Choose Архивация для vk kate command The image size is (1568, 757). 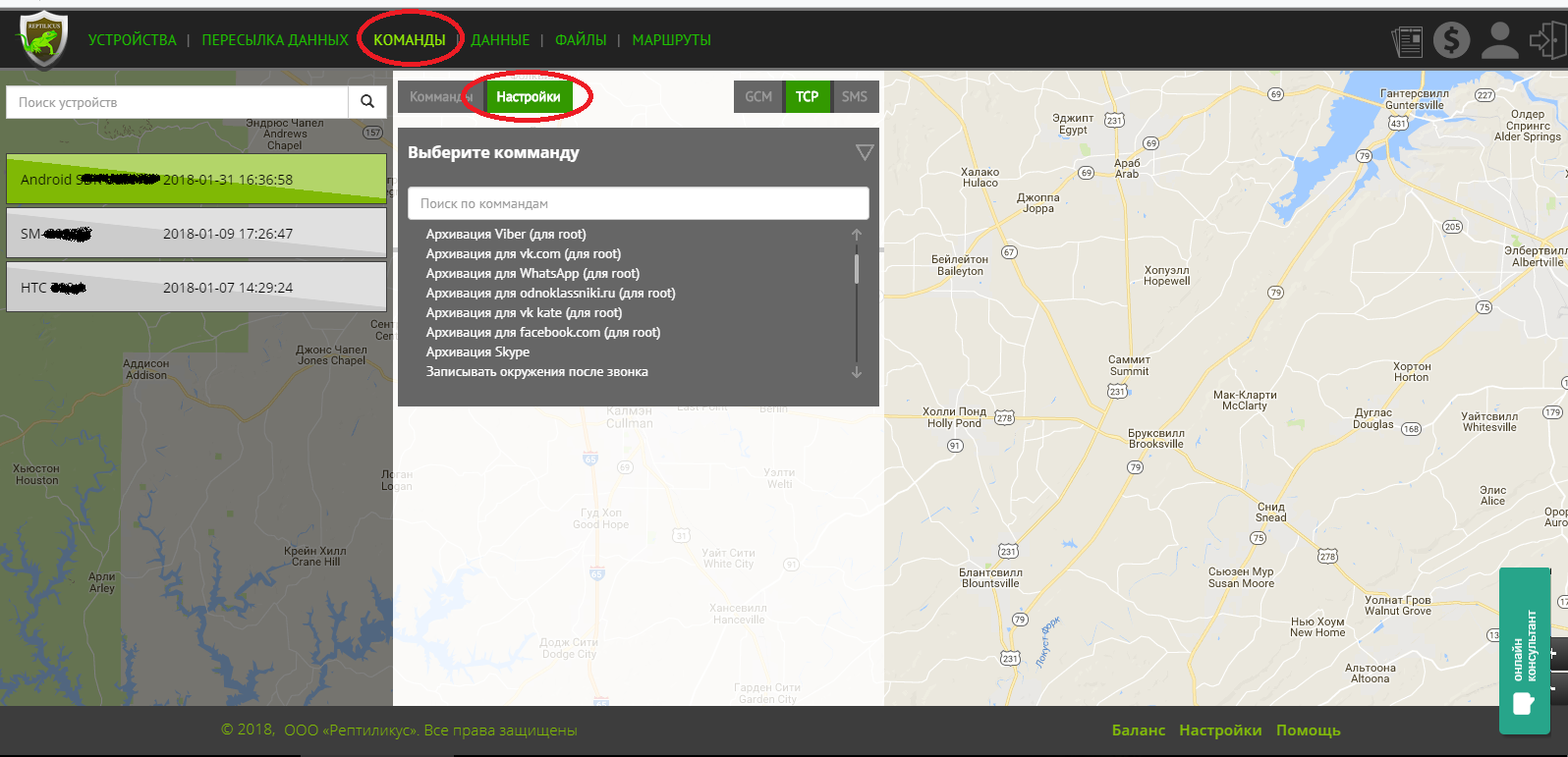tap(524, 312)
